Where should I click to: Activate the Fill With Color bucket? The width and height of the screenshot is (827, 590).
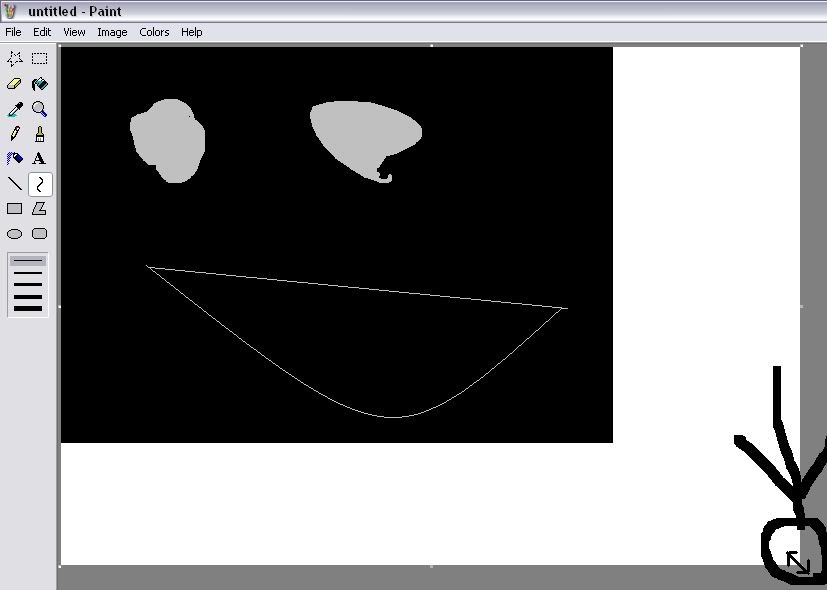[40, 84]
